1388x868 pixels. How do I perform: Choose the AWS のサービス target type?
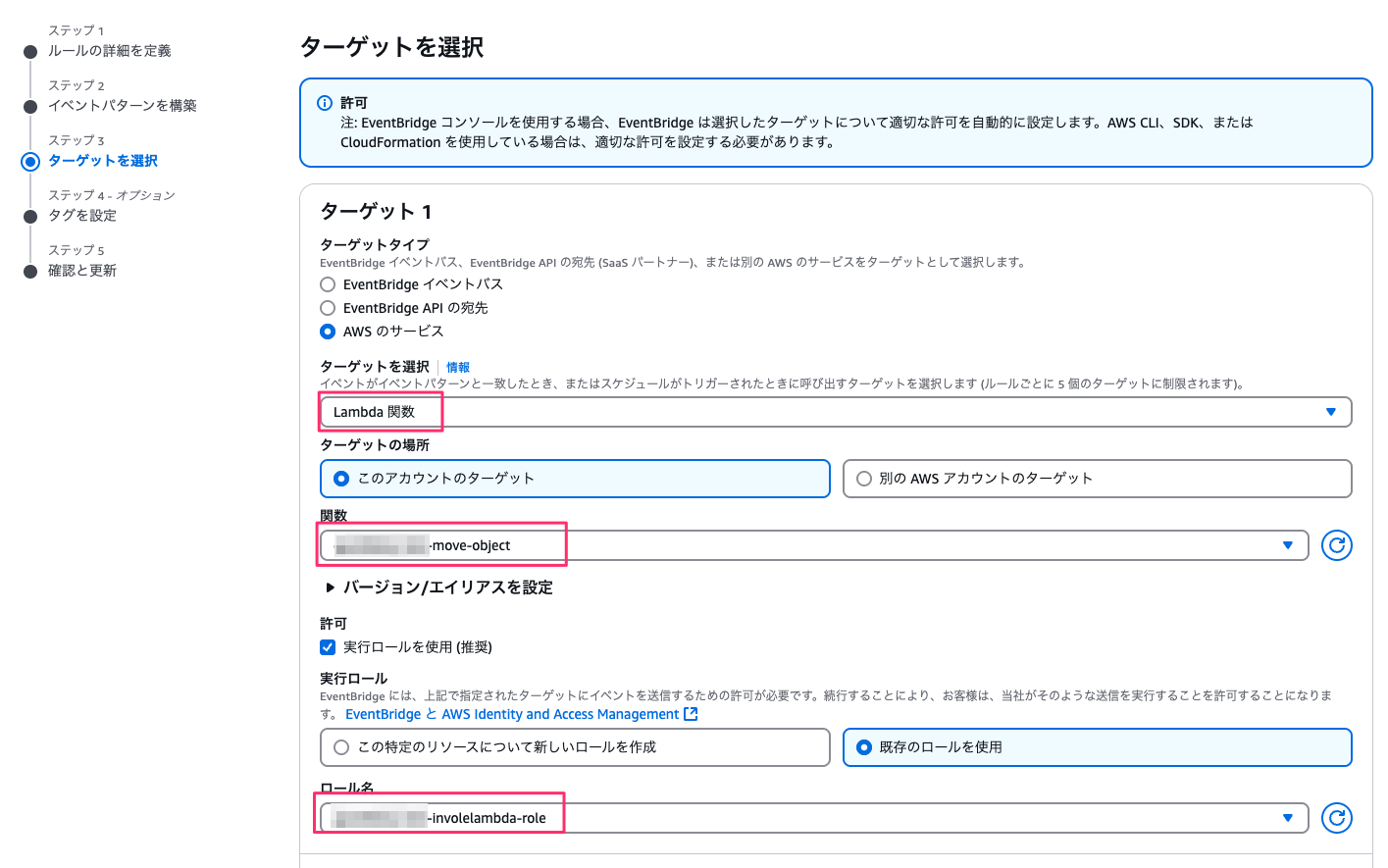(328, 332)
